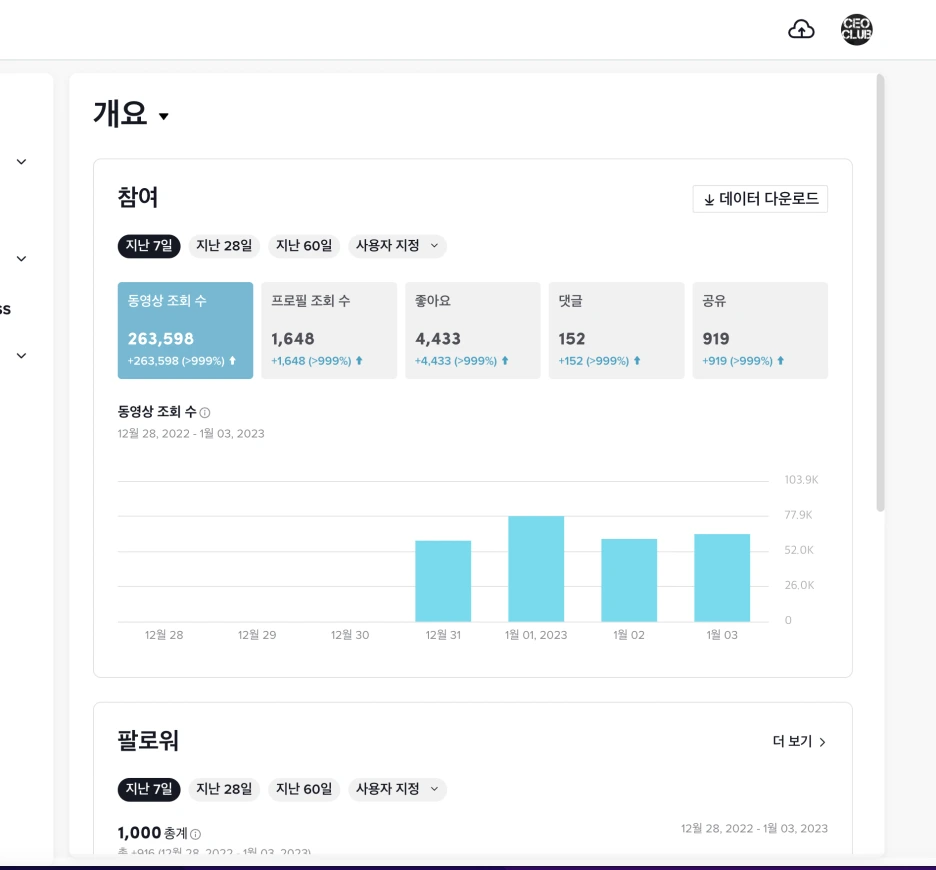Click the cloud upload icon in the header
Image resolution: width=936 pixels, height=870 pixels.
pyautogui.click(x=801, y=31)
